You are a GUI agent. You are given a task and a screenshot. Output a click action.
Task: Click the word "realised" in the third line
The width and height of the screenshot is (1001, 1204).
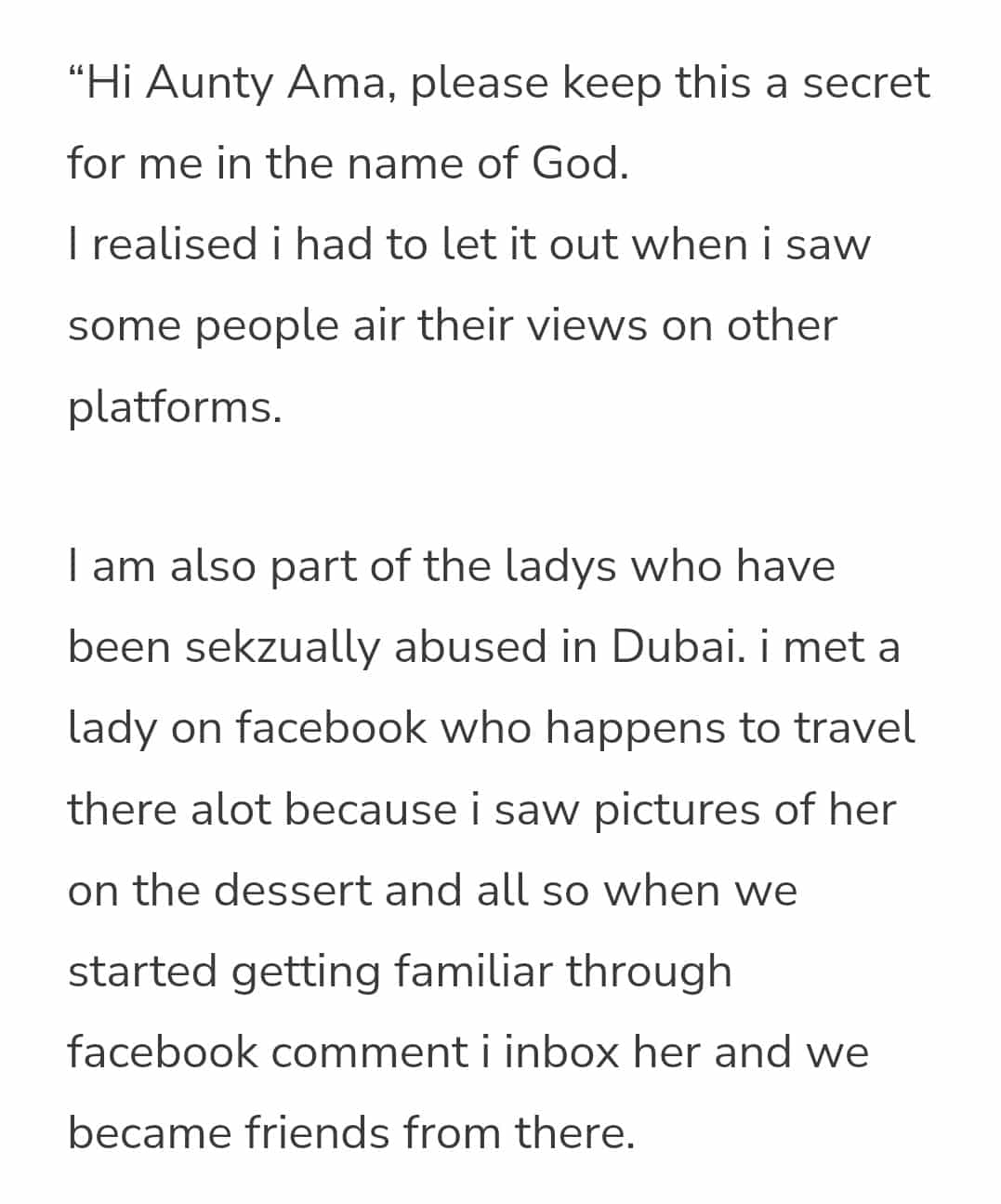click(x=175, y=244)
